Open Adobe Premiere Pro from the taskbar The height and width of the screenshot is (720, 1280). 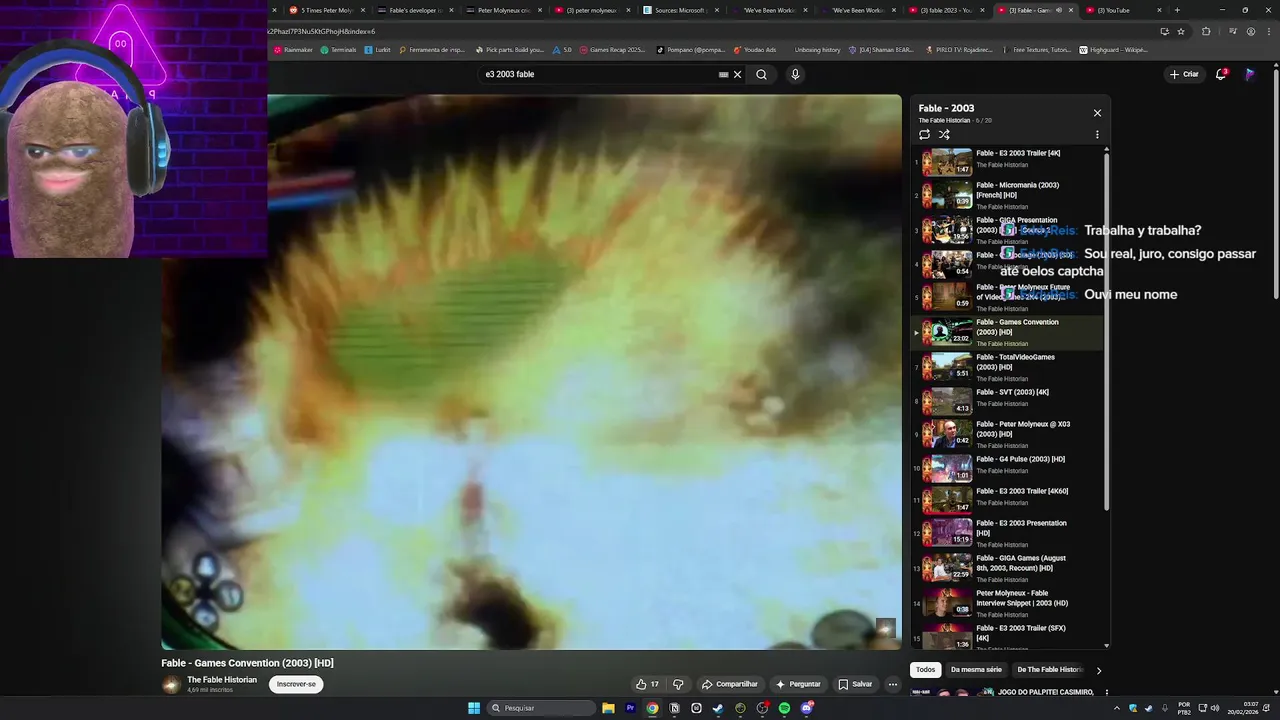630,708
